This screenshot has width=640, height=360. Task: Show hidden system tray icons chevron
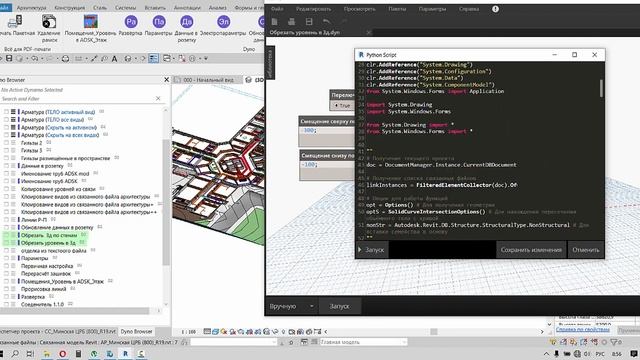click(x=546, y=353)
